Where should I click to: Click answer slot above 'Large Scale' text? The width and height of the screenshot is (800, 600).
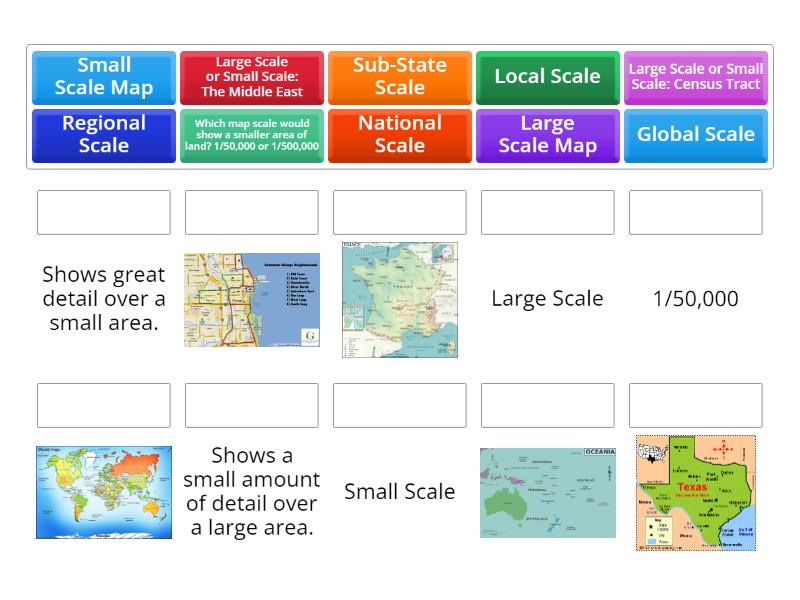[547, 212]
